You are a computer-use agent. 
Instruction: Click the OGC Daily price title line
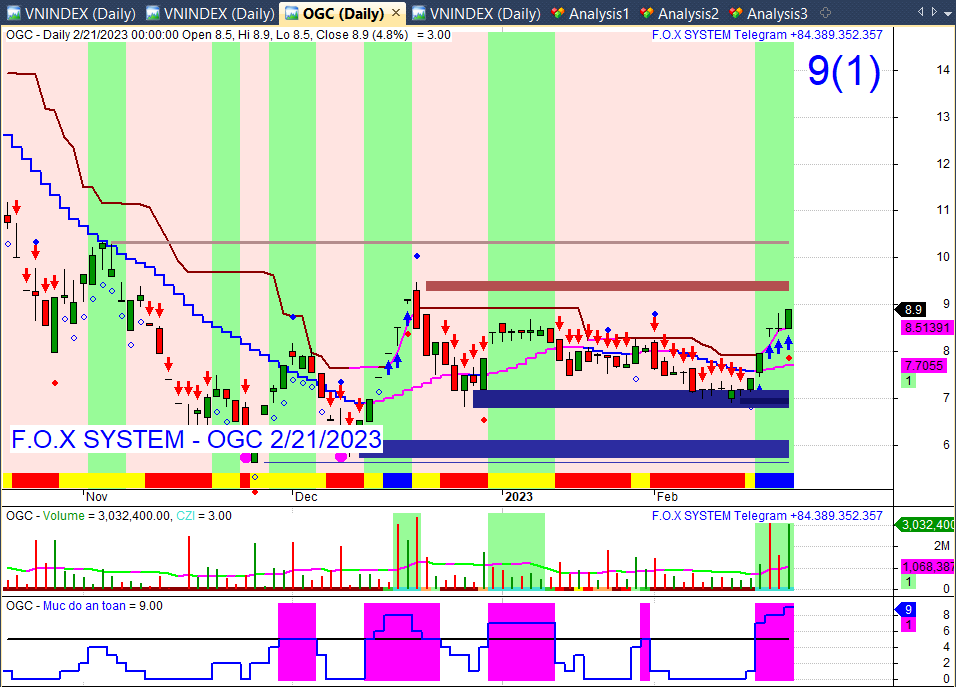tap(228, 35)
